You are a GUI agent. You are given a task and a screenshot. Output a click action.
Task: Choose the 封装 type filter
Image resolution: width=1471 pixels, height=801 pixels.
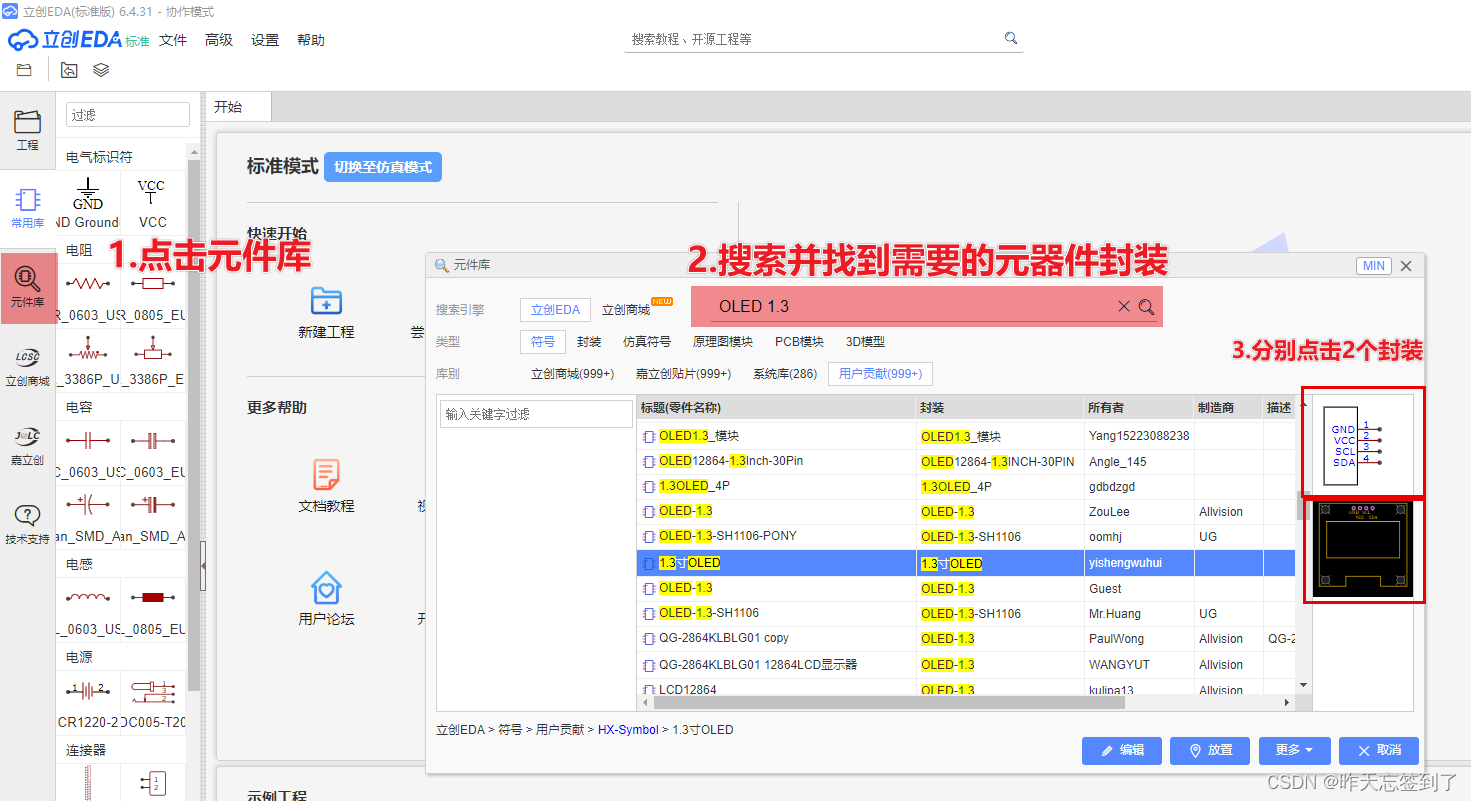pos(589,342)
